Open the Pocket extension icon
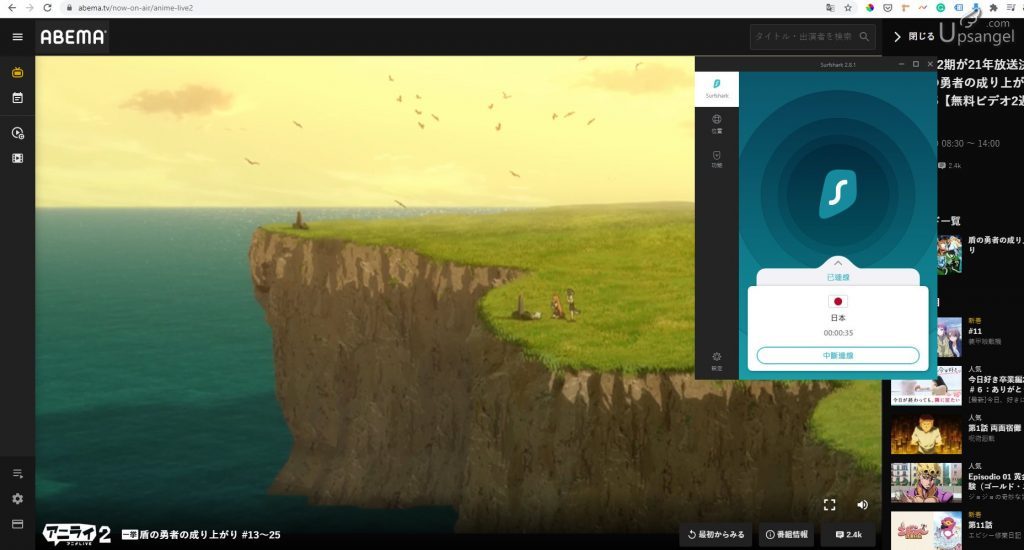This screenshot has height=550, width=1024. click(888, 8)
